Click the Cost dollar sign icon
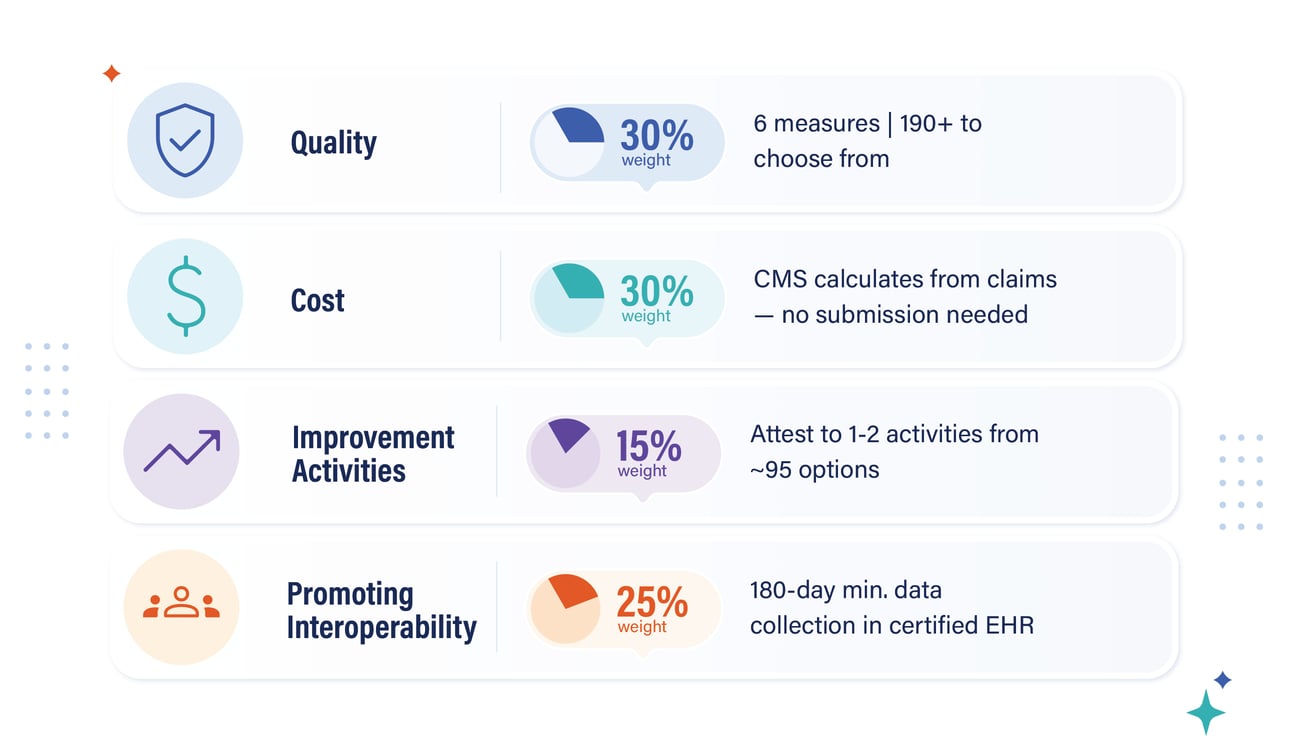 pos(185,297)
